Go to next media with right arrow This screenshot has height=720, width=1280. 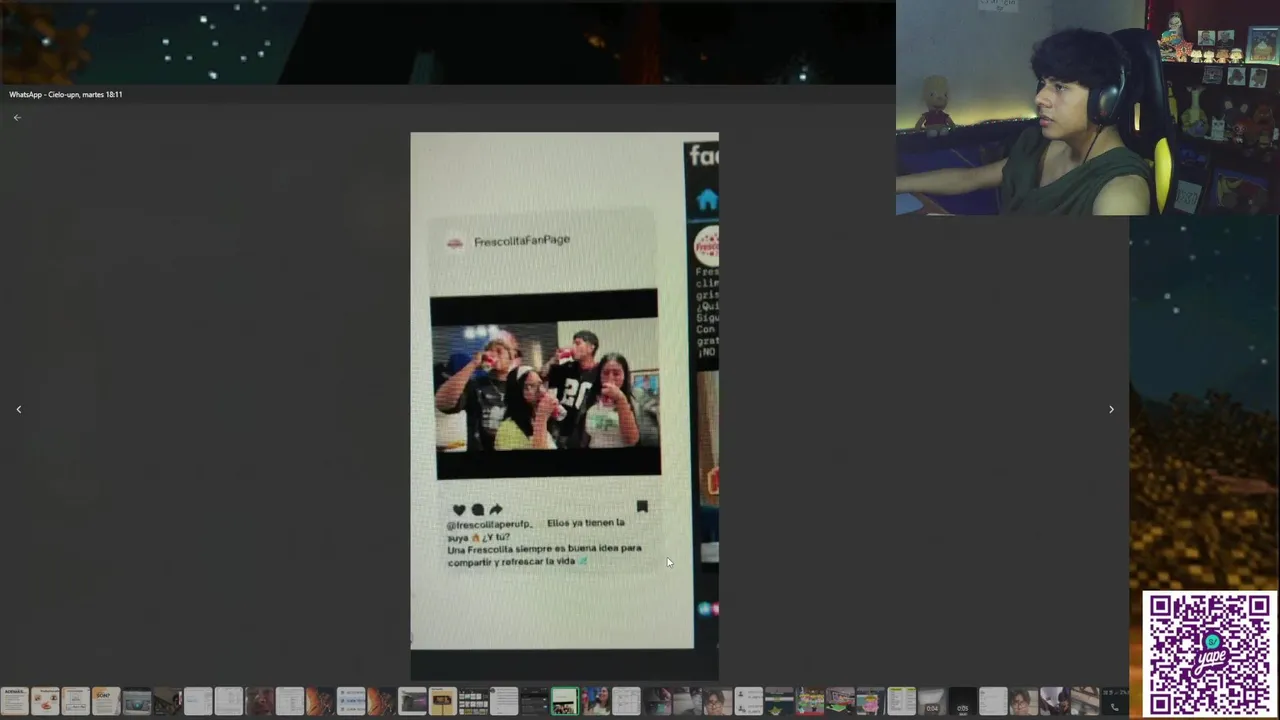coord(1111,409)
